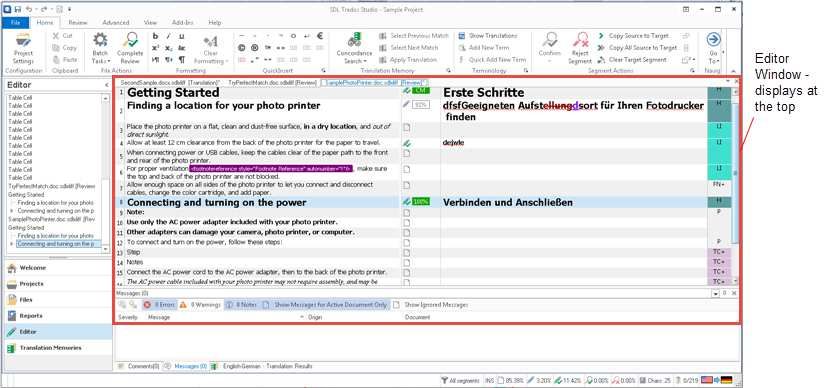Viewport: 824px width, 388px height.
Task: Toggle the Warnings filter in Messages
Action: (x=200, y=304)
